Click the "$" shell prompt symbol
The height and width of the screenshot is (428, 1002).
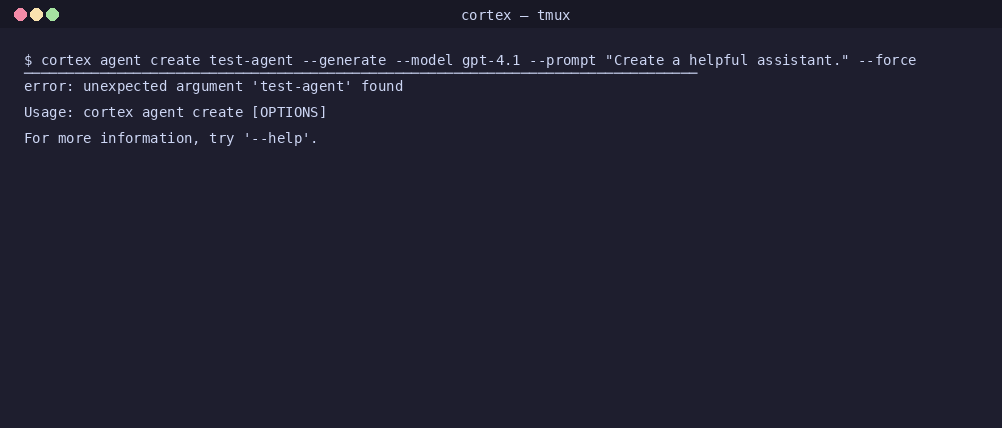28,60
